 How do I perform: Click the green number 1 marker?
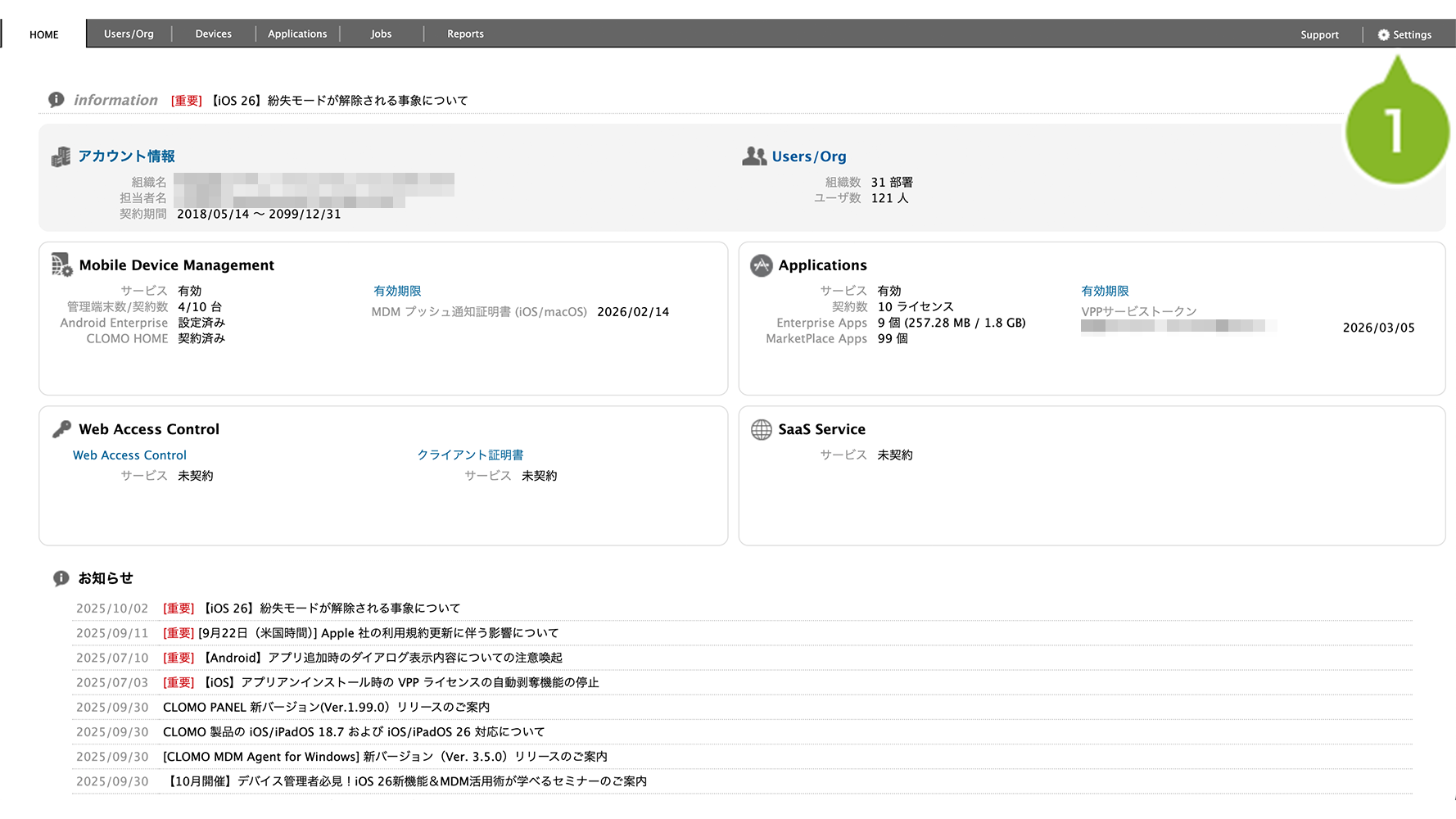click(x=1396, y=131)
